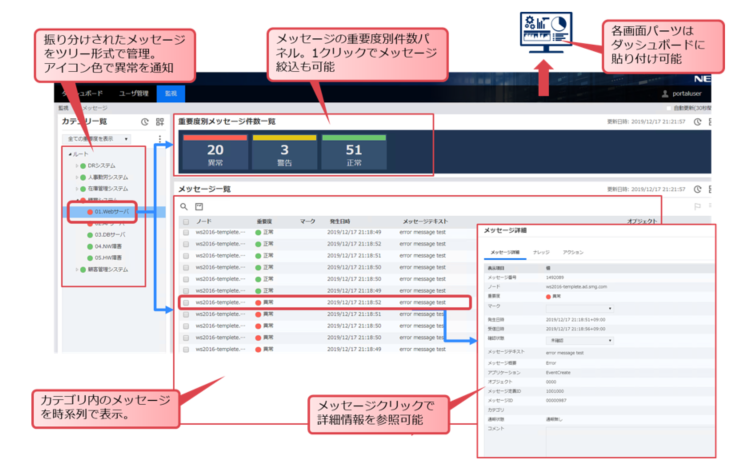The width and height of the screenshot is (755, 474).
Task: Click the clock icon in the 重要度別メッセージ件数一覧 header
Action: coord(697,121)
